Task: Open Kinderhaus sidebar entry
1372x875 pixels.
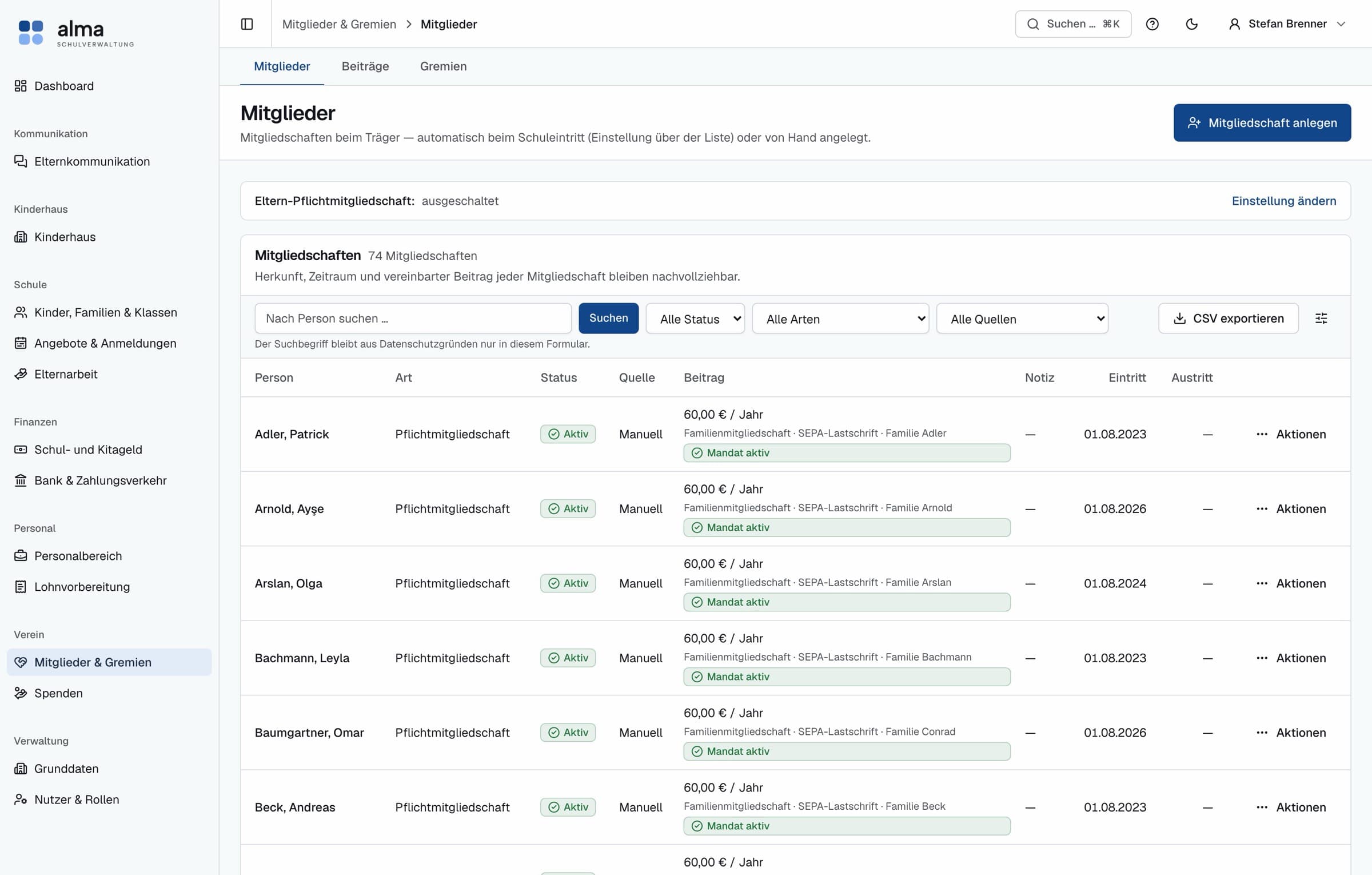Action: [x=109, y=237]
